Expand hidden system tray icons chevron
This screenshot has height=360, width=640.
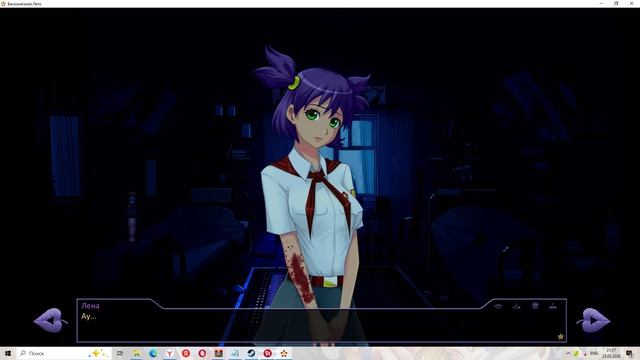pos(568,353)
